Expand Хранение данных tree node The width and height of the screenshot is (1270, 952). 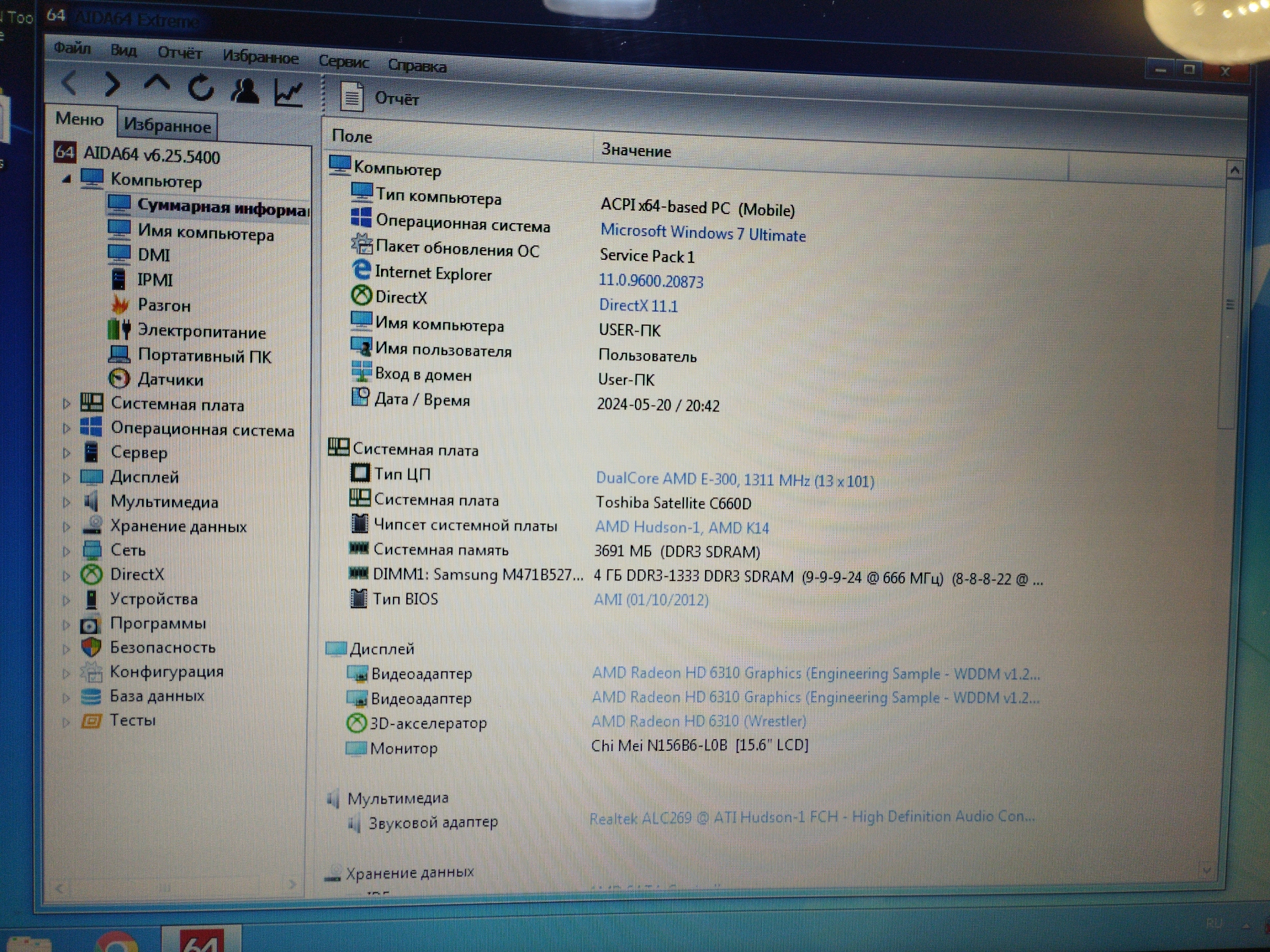66,526
